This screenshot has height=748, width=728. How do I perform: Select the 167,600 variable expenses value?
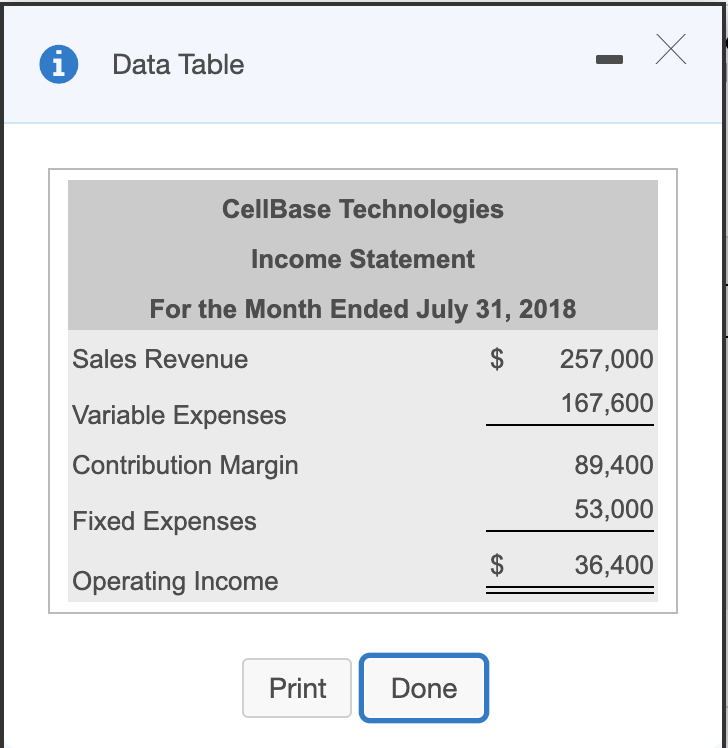point(607,403)
